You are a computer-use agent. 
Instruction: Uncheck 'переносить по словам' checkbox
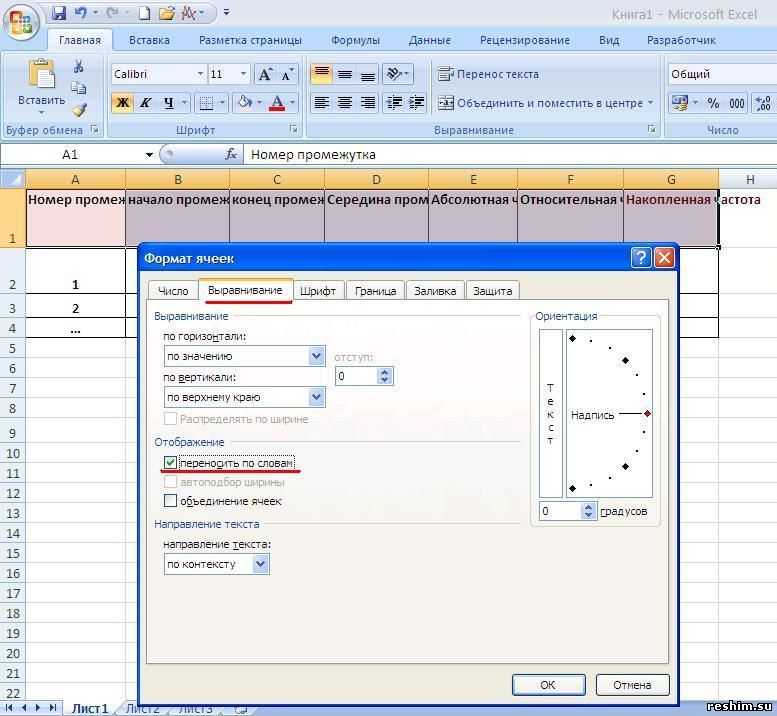click(170, 463)
